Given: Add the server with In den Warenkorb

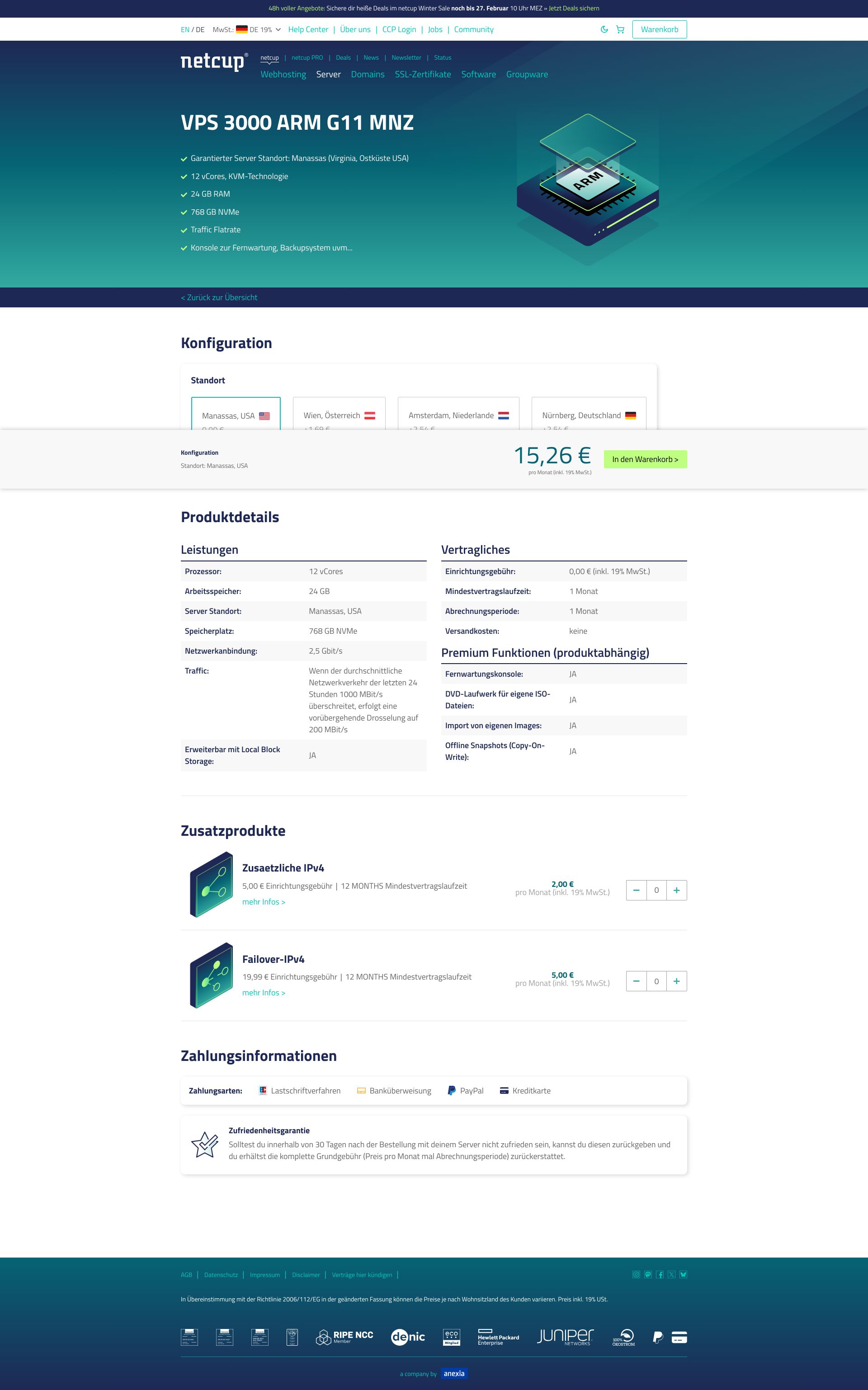Looking at the screenshot, I should tap(645, 459).
